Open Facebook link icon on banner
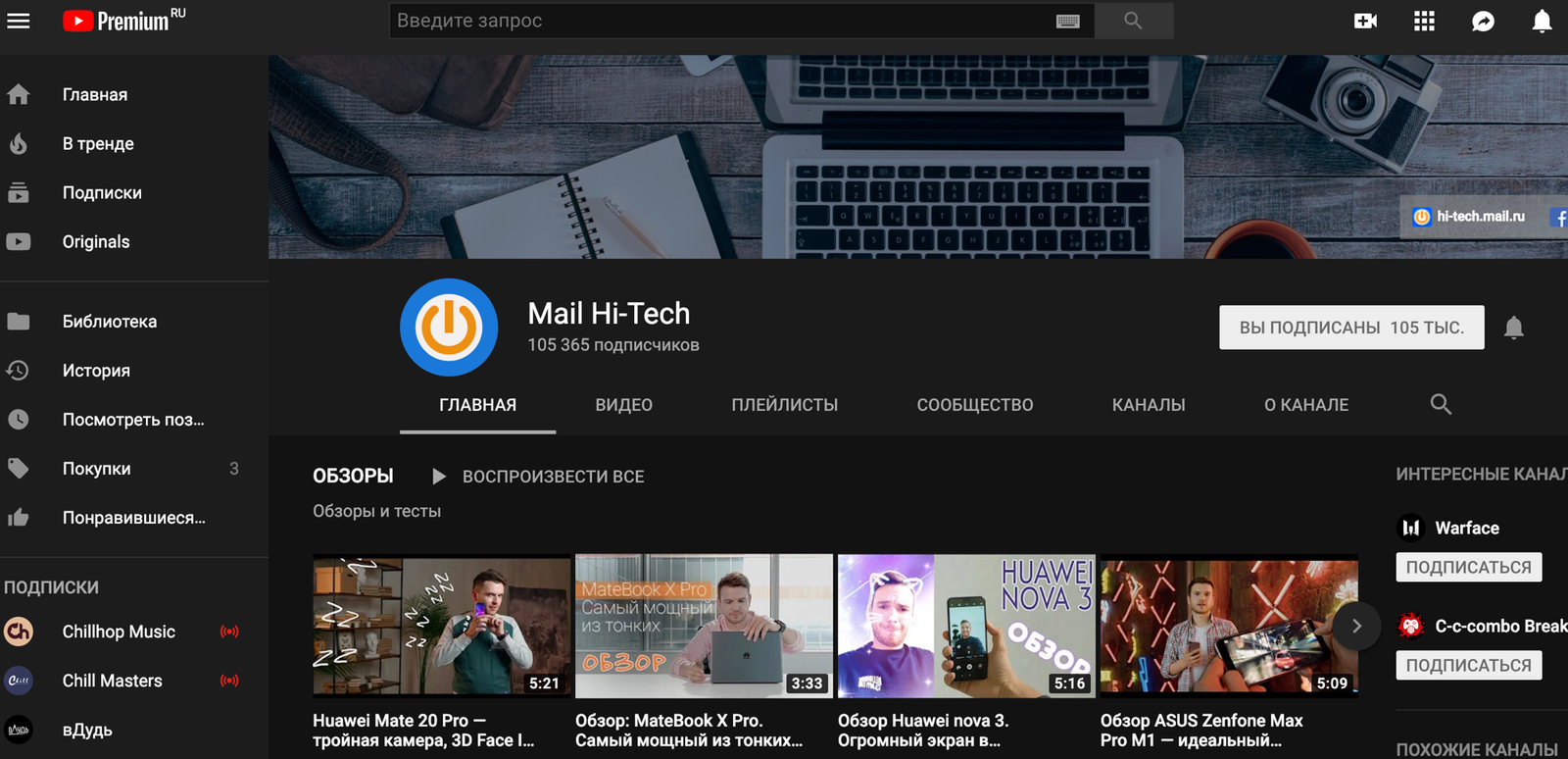The width and height of the screenshot is (1568, 759). pos(1558,218)
